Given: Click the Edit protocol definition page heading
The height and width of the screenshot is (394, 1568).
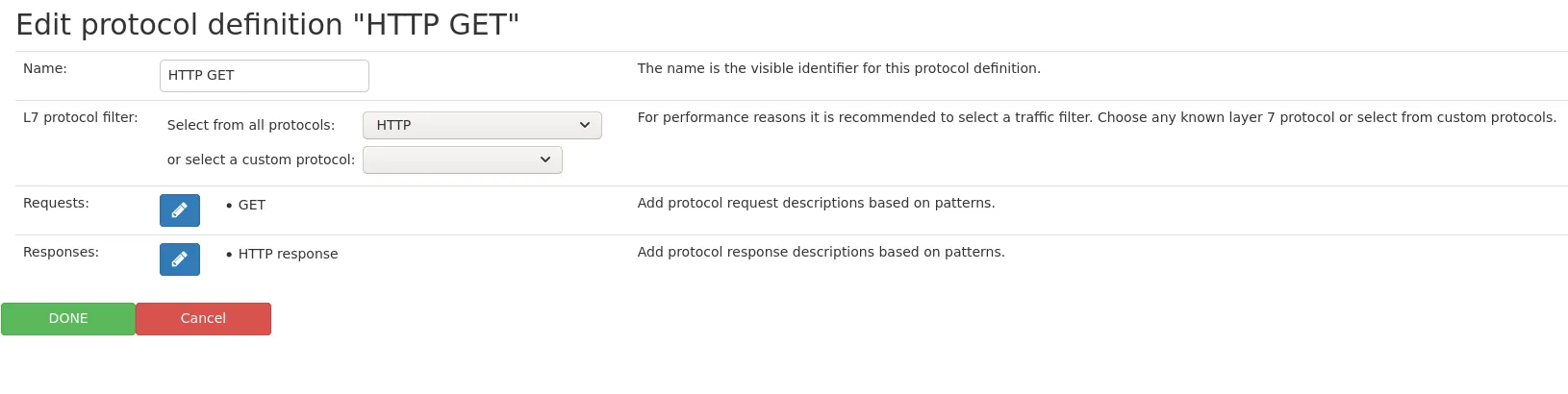Looking at the screenshot, I should pyautogui.click(x=267, y=25).
